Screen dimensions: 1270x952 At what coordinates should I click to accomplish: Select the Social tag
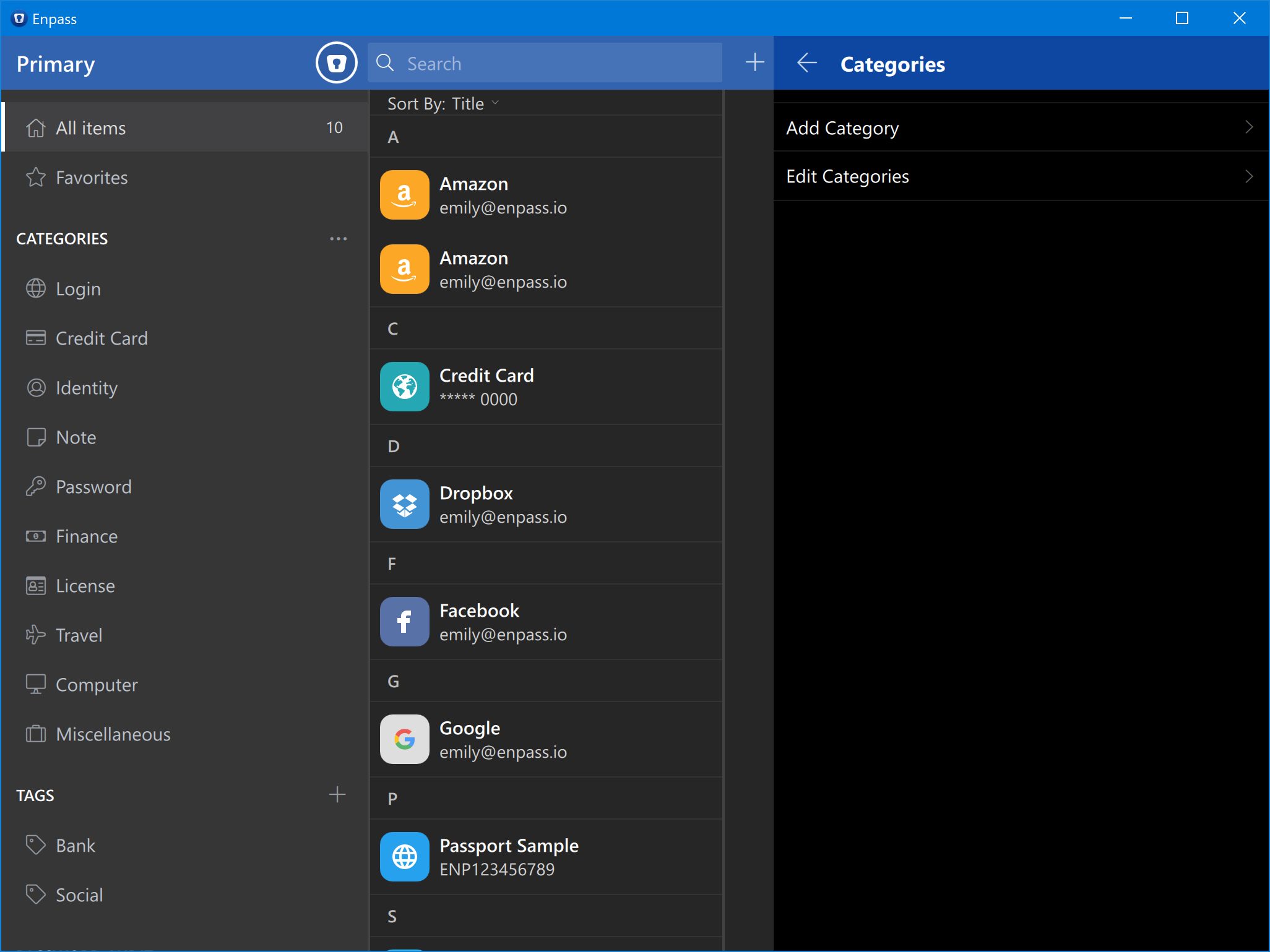click(185, 895)
